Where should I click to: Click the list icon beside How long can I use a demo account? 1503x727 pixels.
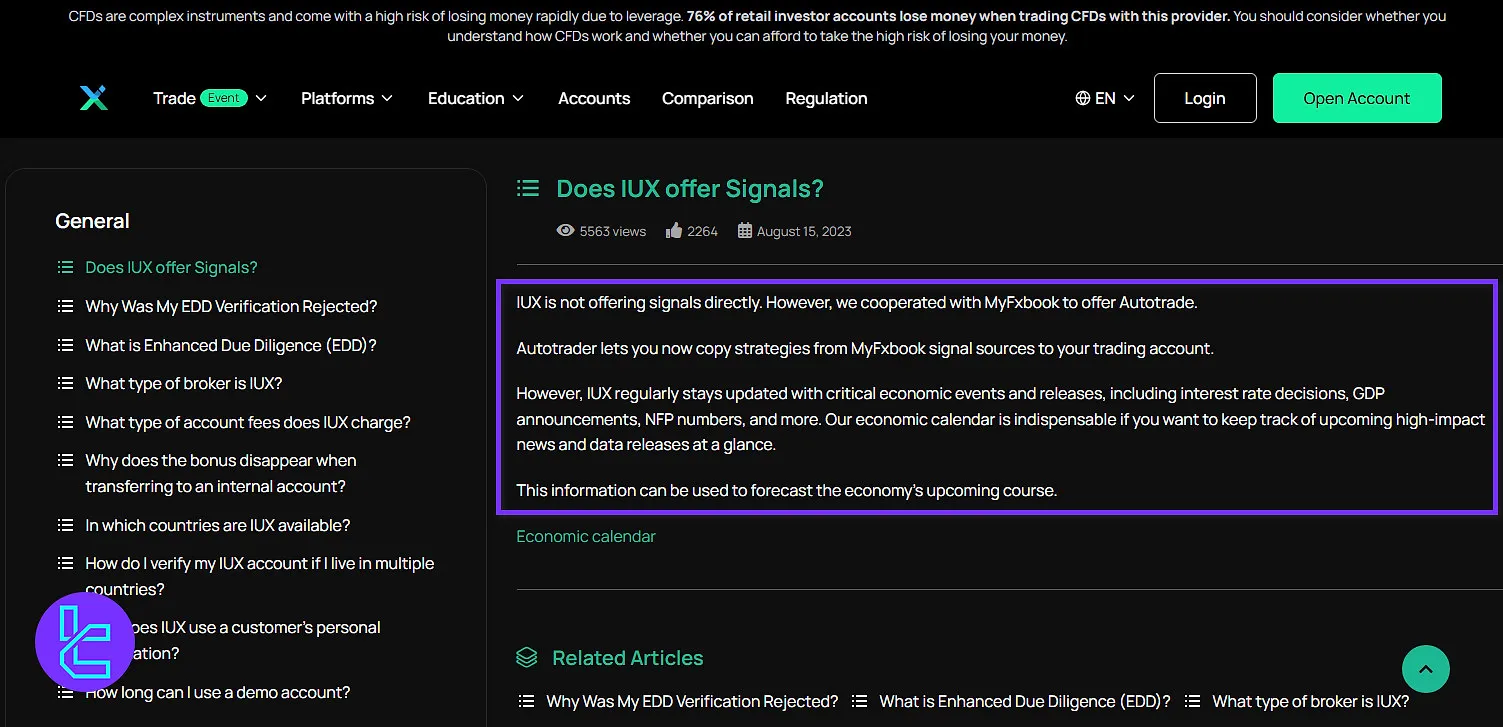tap(65, 692)
